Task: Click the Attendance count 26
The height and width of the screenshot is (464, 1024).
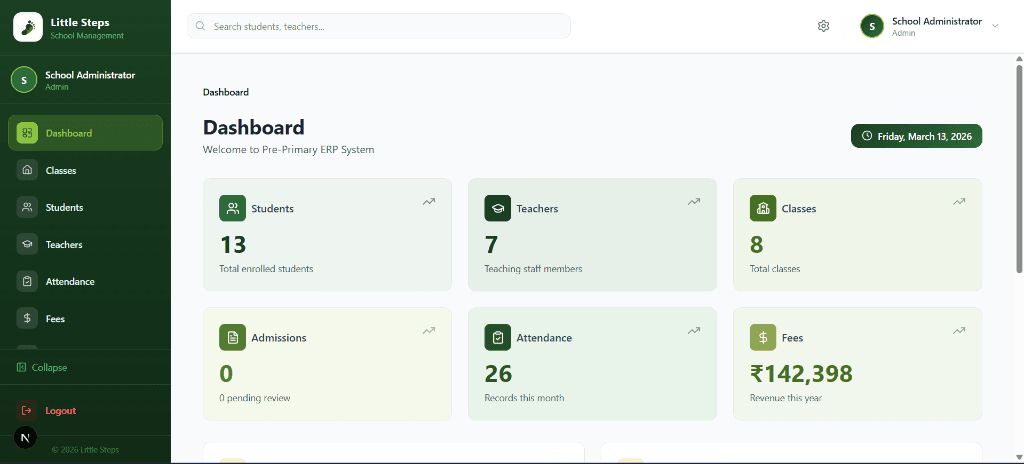Action: pos(498,373)
